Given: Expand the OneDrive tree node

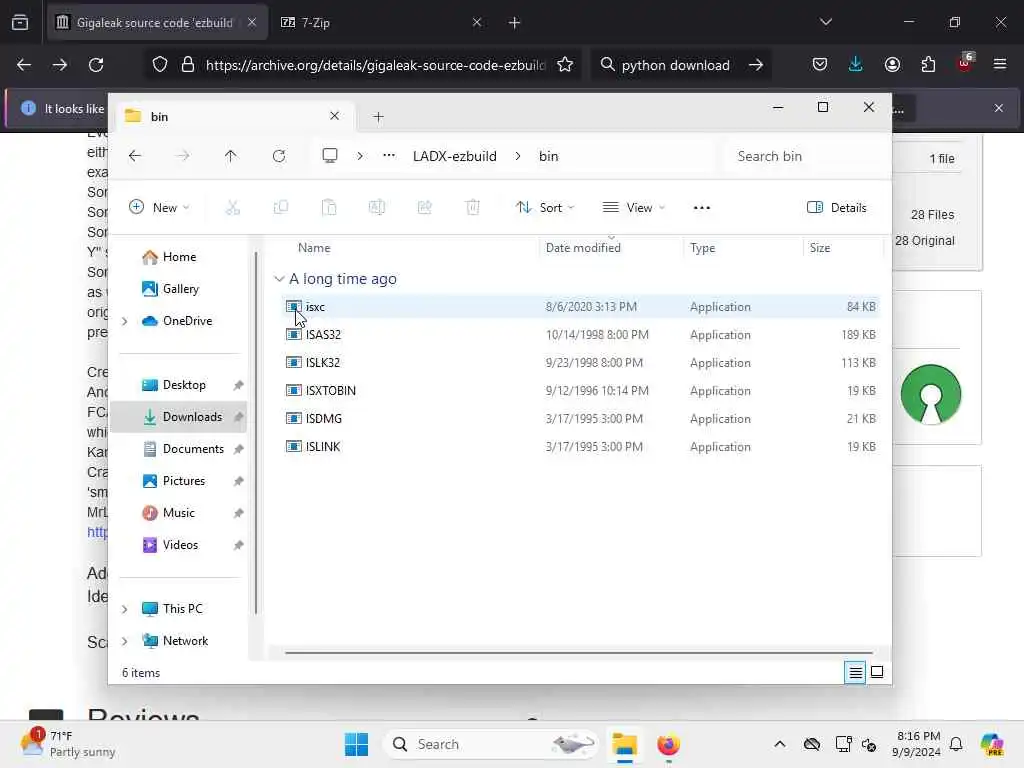Looking at the screenshot, I should click(x=125, y=321).
